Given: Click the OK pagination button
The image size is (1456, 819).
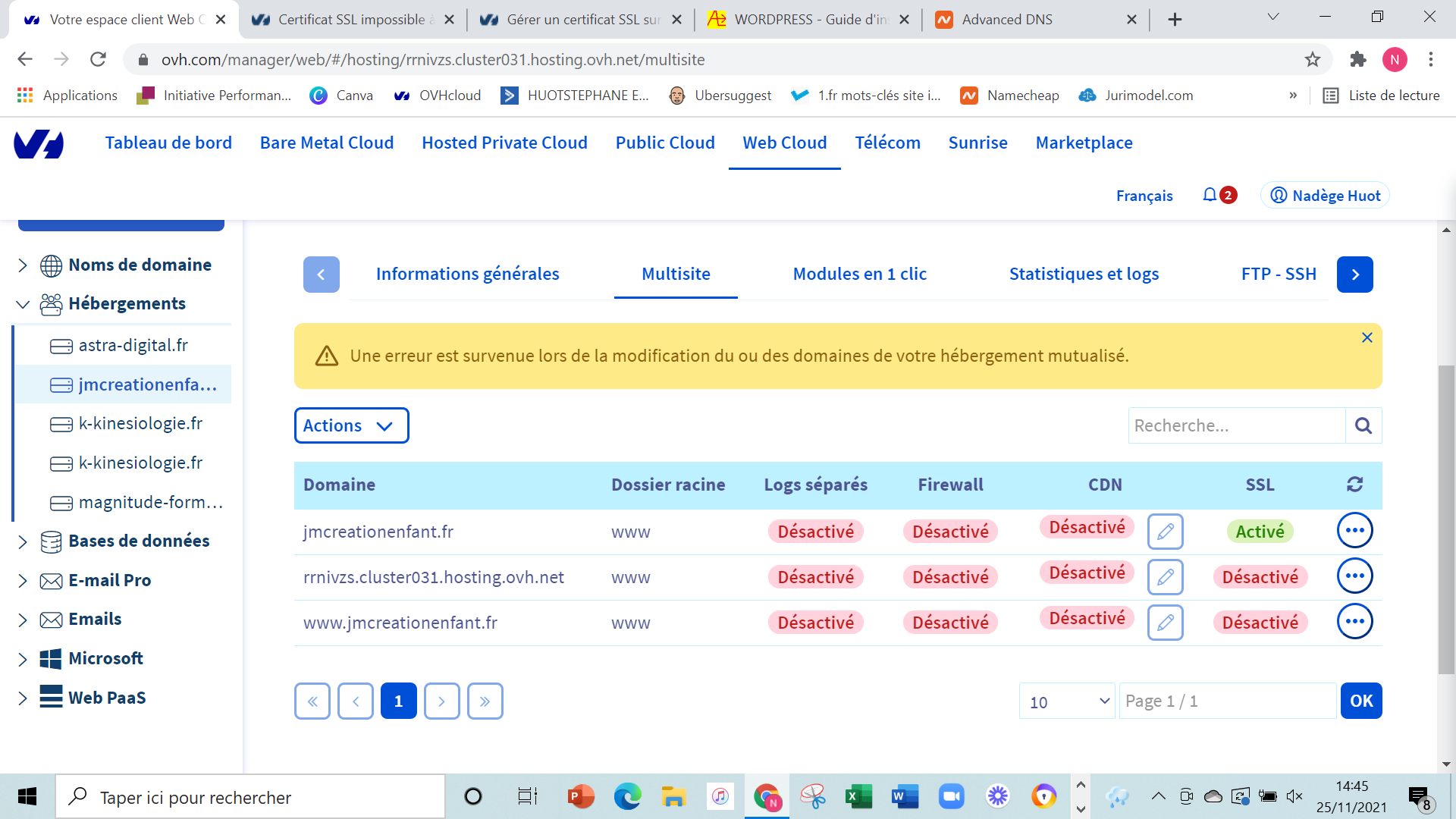Looking at the screenshot, I should [x=1361, y=701].
